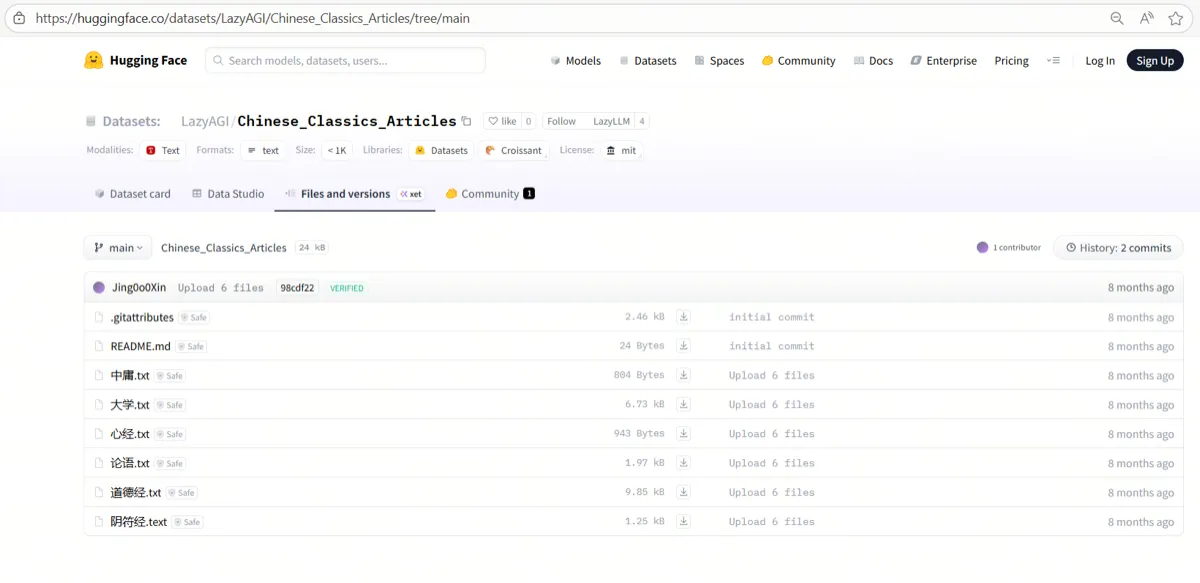Viewport: 1200px width, 583px height.
Task: Open commit hash 98cdf22
Action: pyautogui.click(x=297, y=287)
